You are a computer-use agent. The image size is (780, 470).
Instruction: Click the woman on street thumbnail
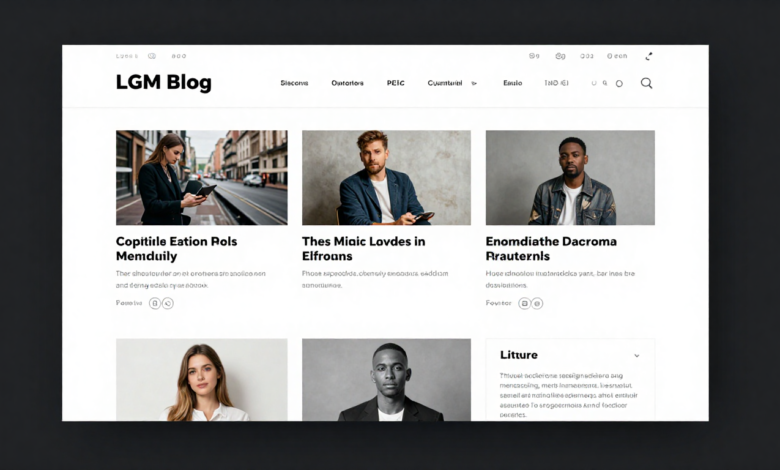(x=201, y=178)
